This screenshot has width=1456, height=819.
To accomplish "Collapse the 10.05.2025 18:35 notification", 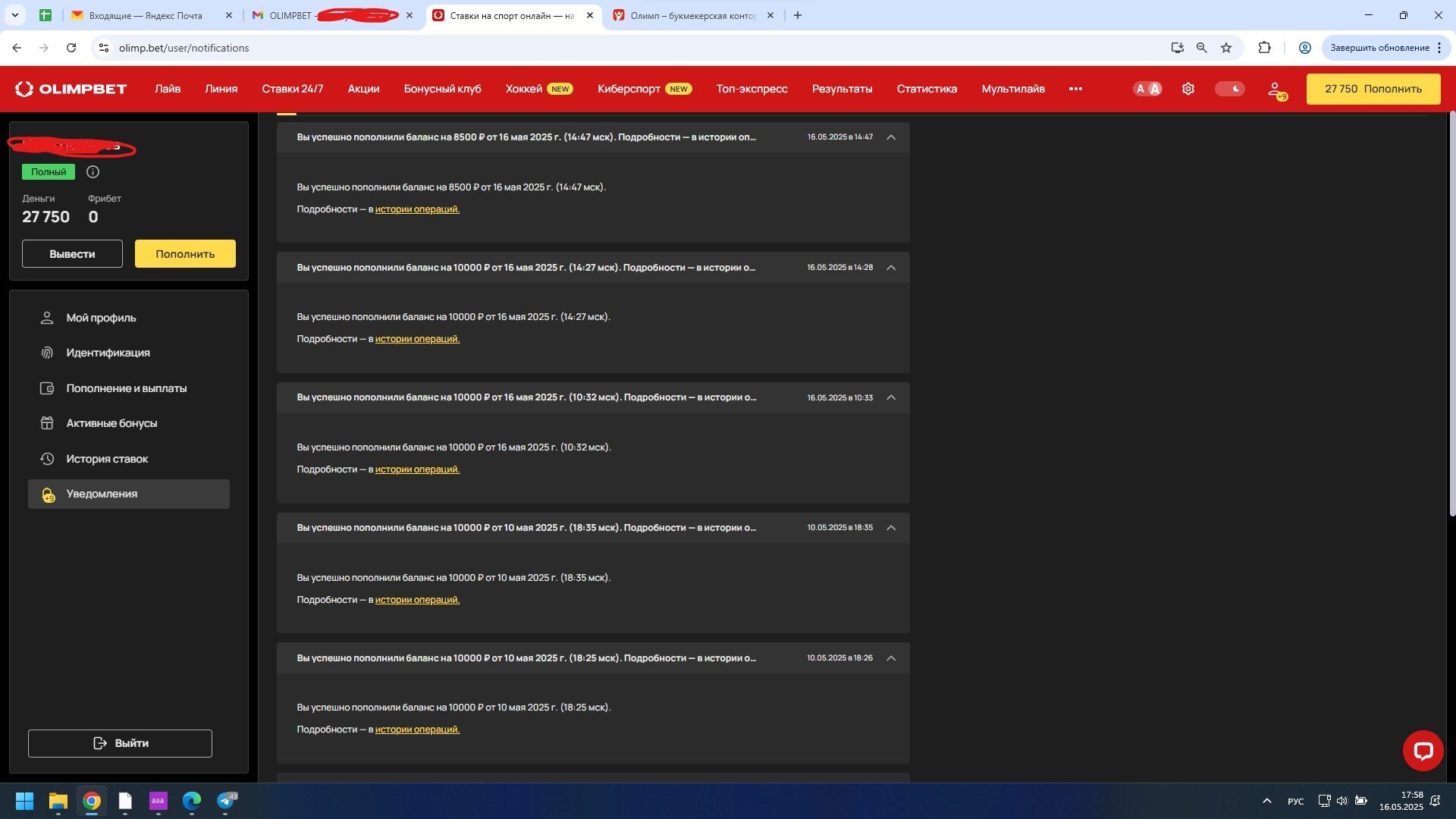I will tap(891, 528).
